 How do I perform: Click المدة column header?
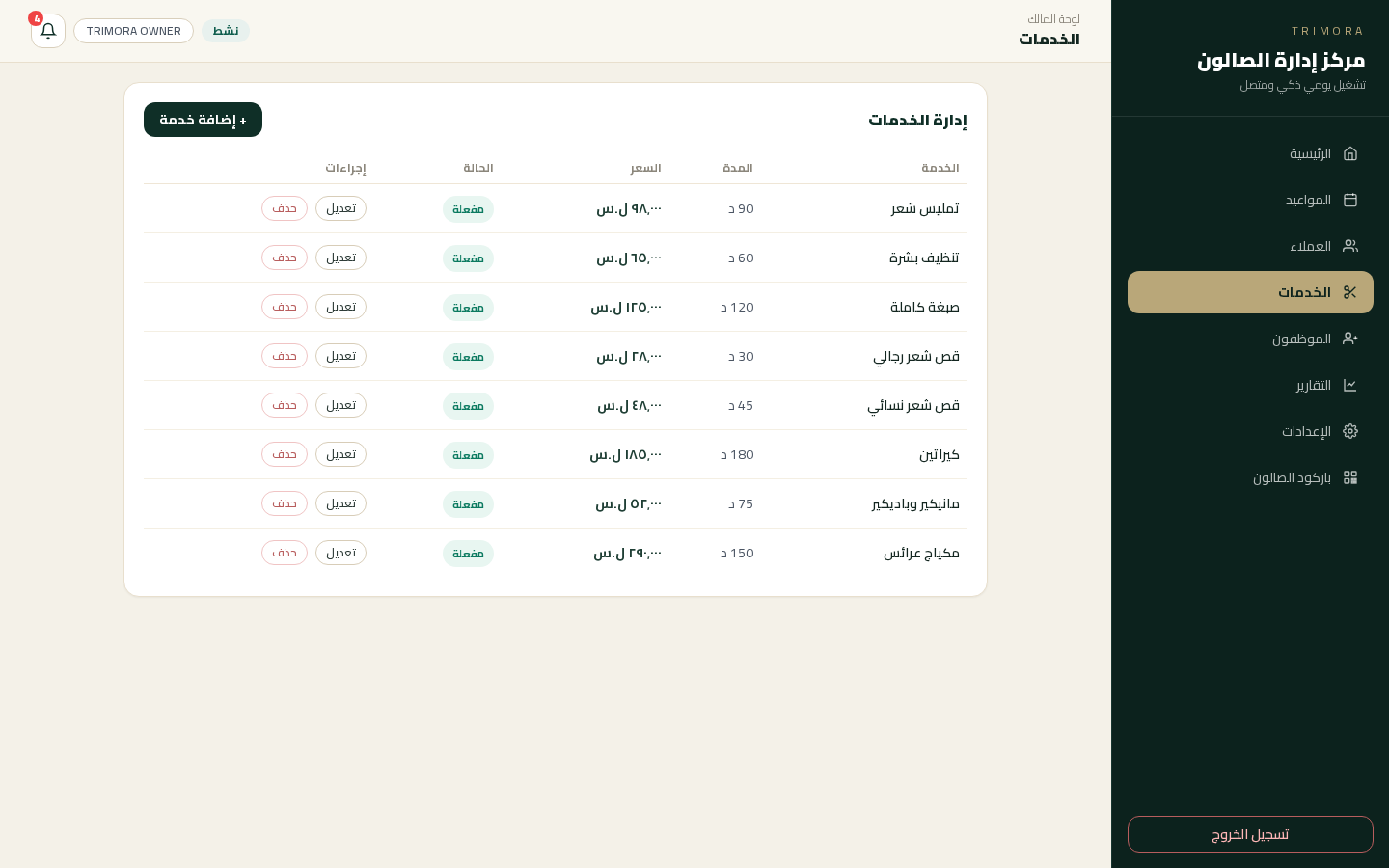pyautogui.click(x=738, y=168)
